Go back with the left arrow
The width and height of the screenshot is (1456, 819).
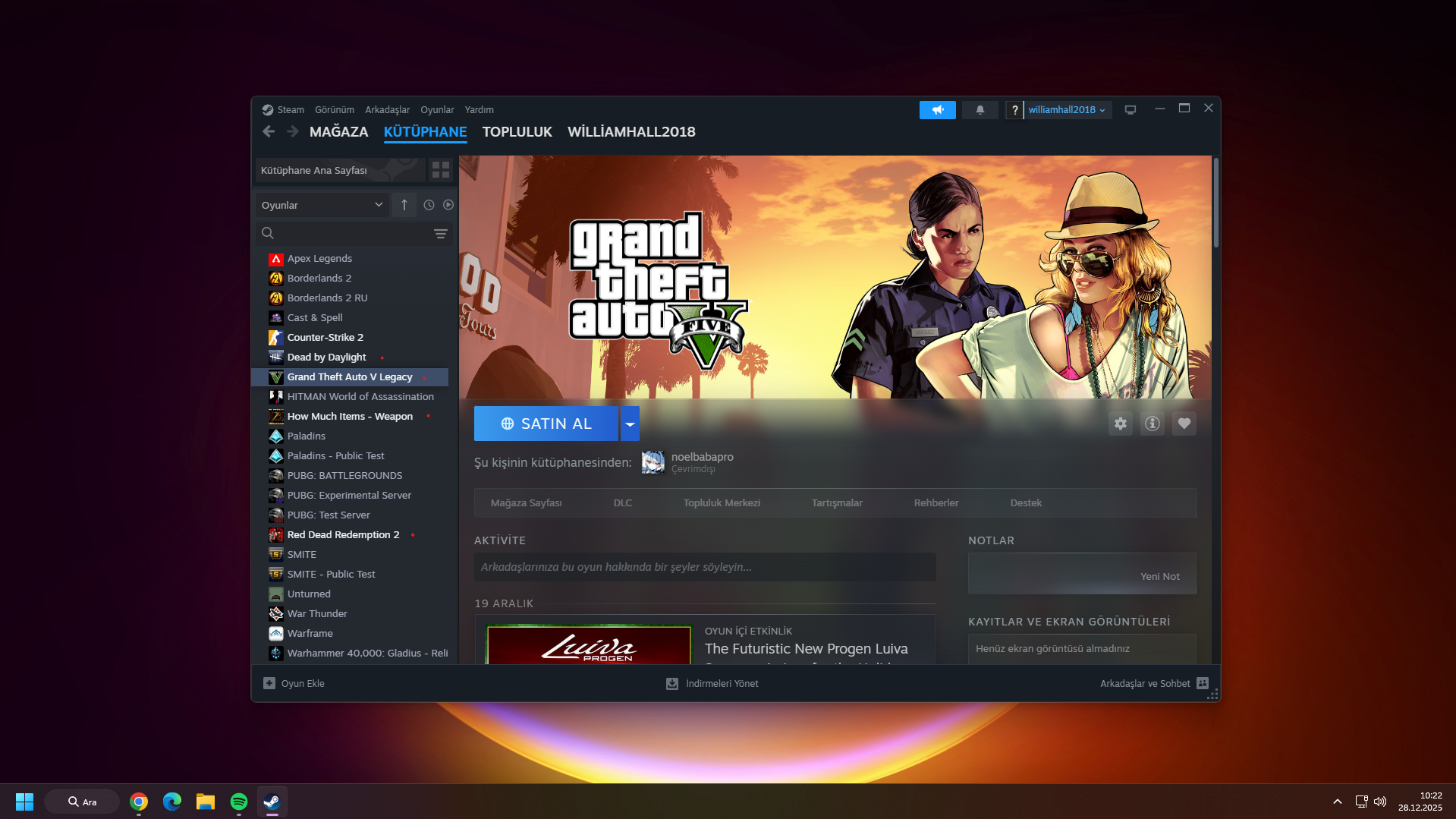[x=269, y=131]
